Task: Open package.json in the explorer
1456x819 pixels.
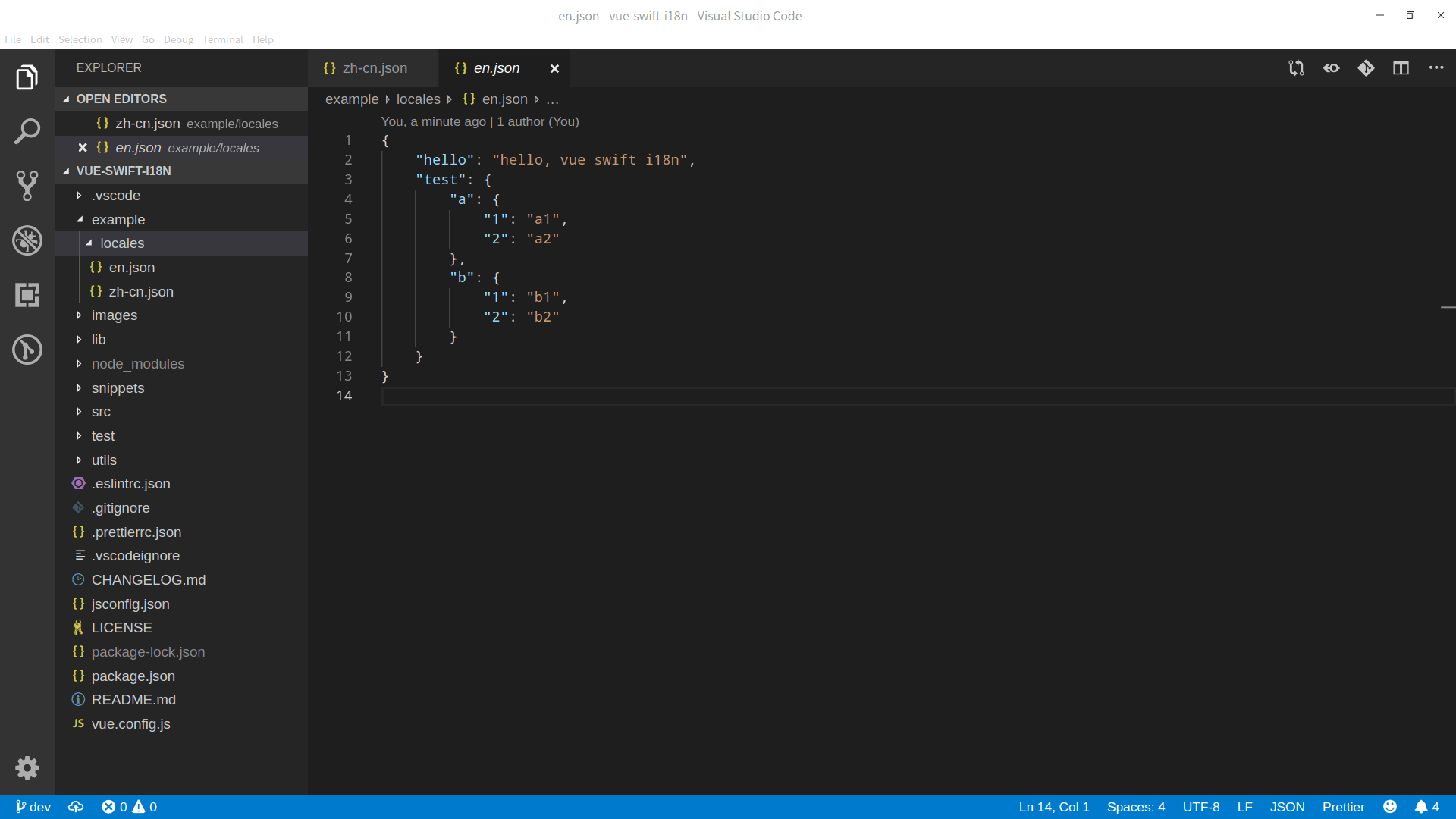Action: point(133,676)
